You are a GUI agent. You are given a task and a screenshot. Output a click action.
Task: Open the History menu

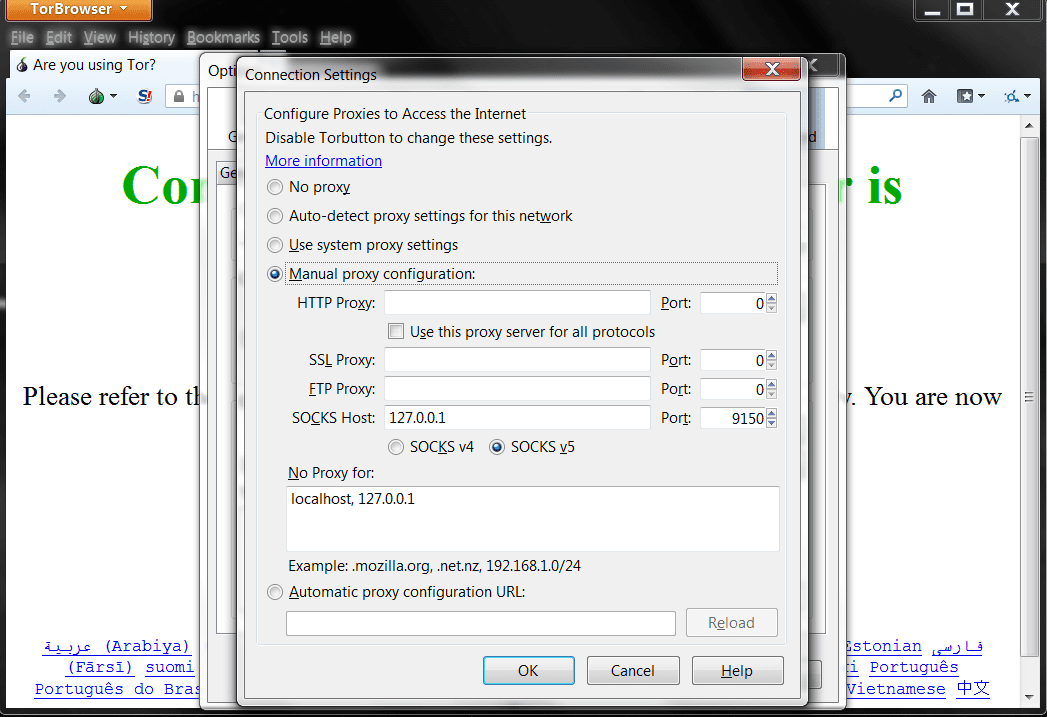pyautogui.click(x=152, y=37)
